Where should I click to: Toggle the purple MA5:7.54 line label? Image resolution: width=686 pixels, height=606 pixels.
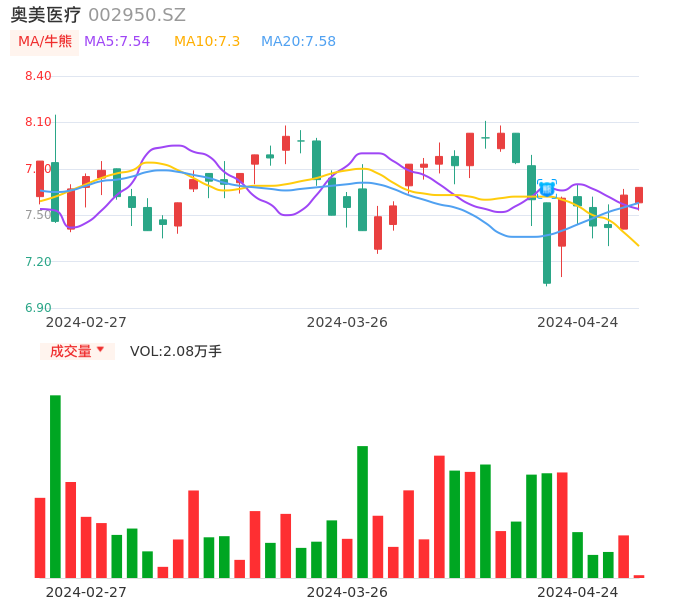[117, 42]
